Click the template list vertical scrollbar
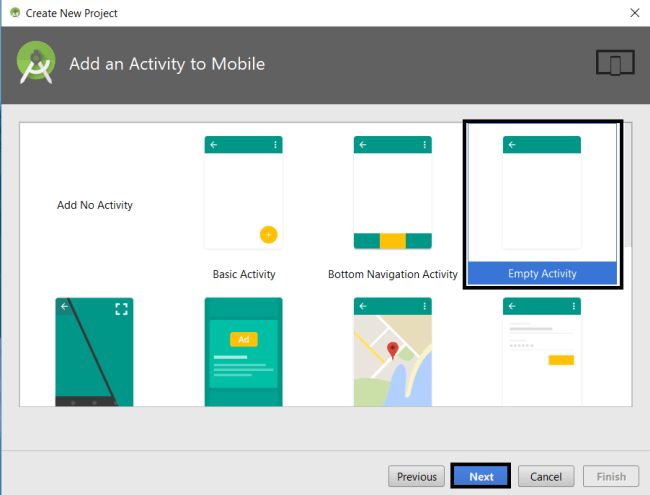 (x=628, y=185)
